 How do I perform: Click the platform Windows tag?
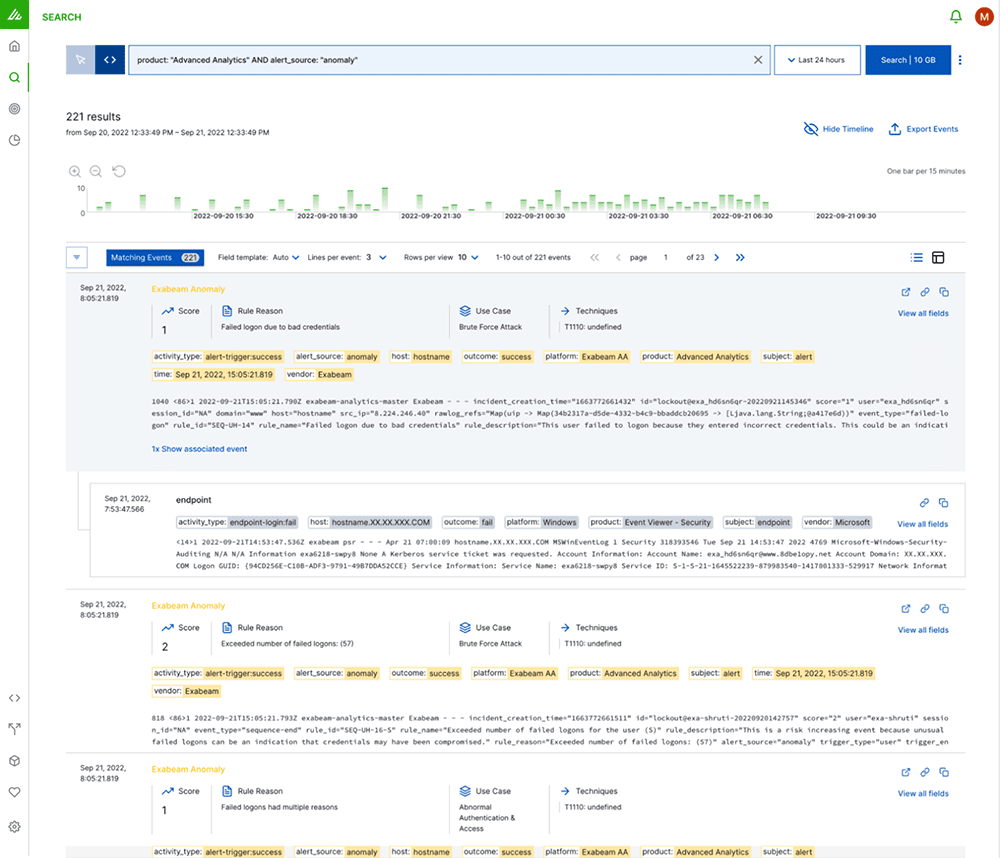[x=541, y=522]
